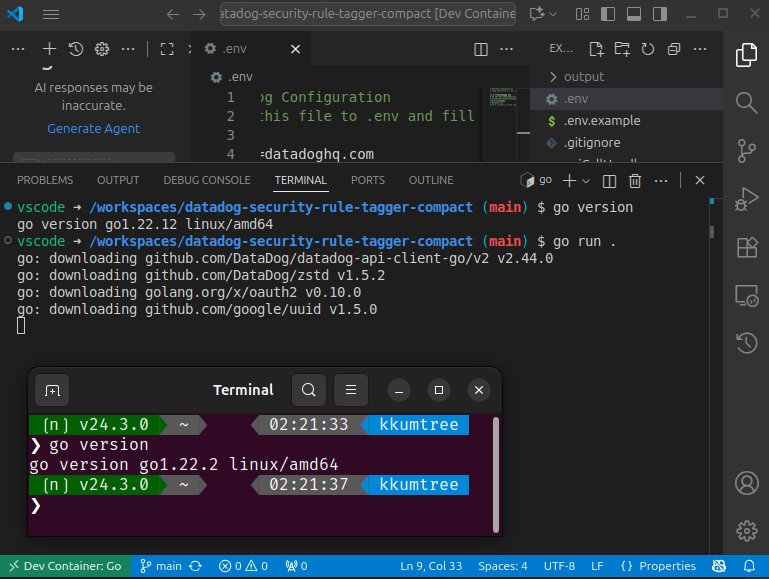Switch to the PROBLEMS panel tab
Screen dimensions: 769x579
click(x=45, y=180)
